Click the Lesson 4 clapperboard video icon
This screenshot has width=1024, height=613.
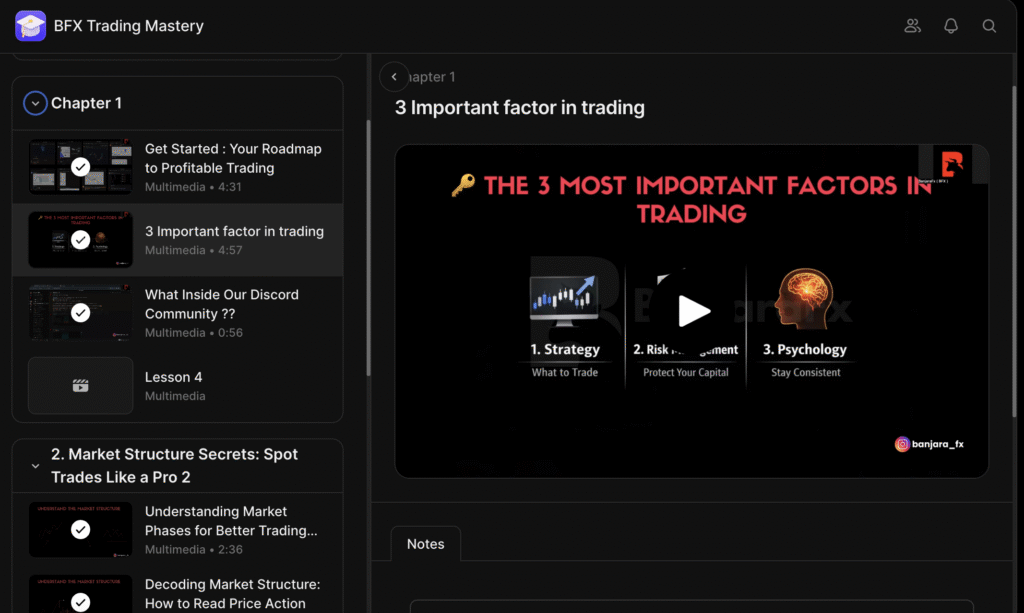point(81,386)
